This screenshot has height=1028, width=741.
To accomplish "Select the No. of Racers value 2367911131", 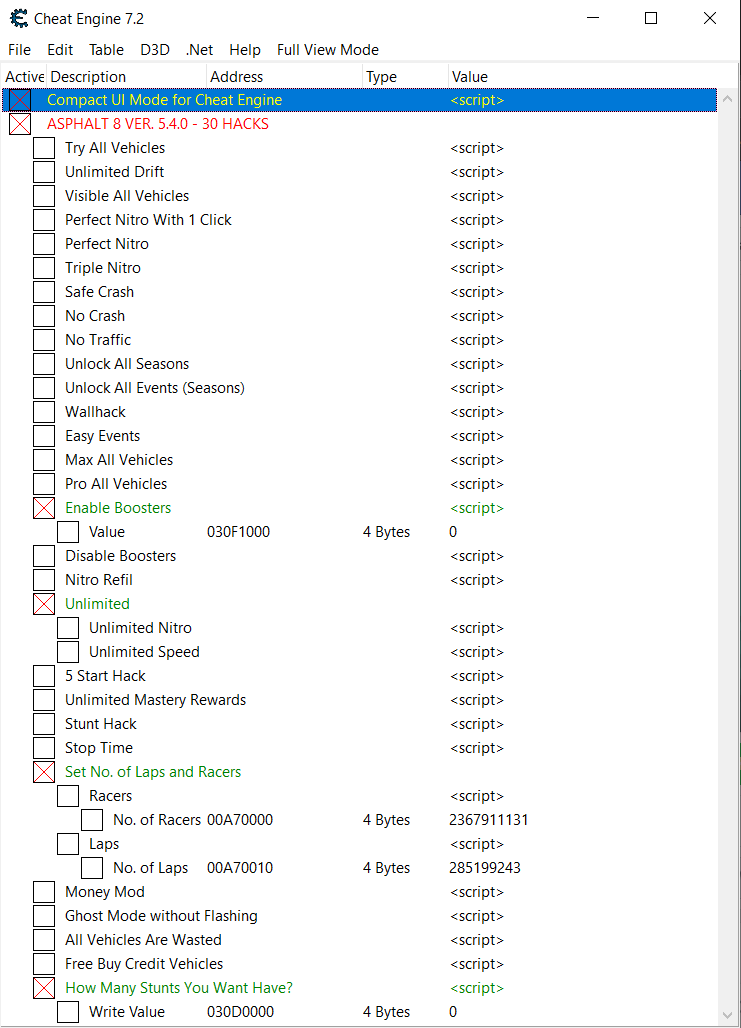I will (489, 820).
